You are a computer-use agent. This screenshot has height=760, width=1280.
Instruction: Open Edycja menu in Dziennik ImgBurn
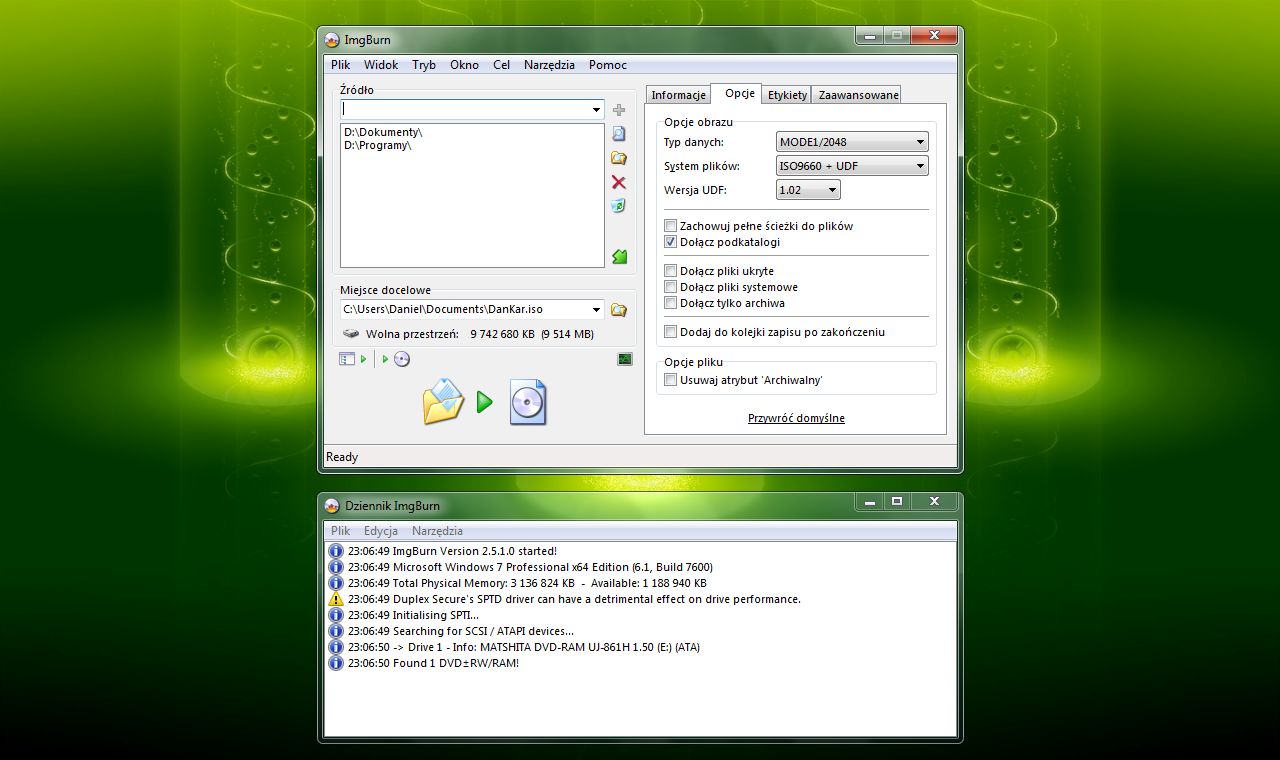coord(381,531)
